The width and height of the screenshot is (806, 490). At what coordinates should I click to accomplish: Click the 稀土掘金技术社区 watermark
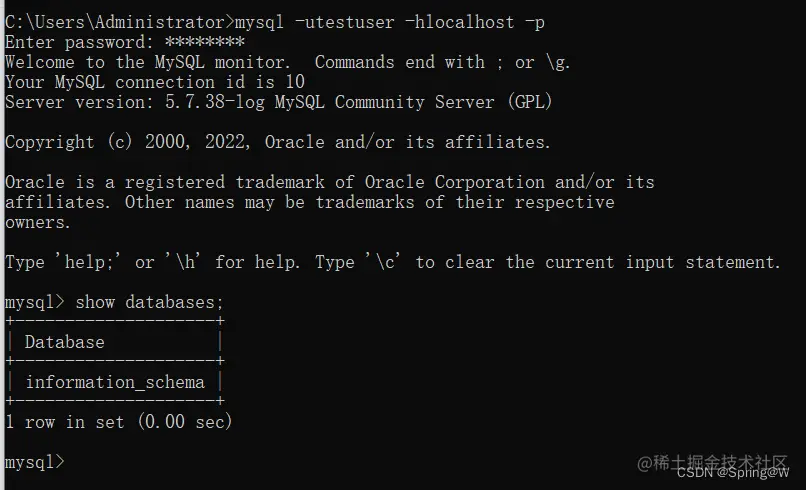(712, 462)
